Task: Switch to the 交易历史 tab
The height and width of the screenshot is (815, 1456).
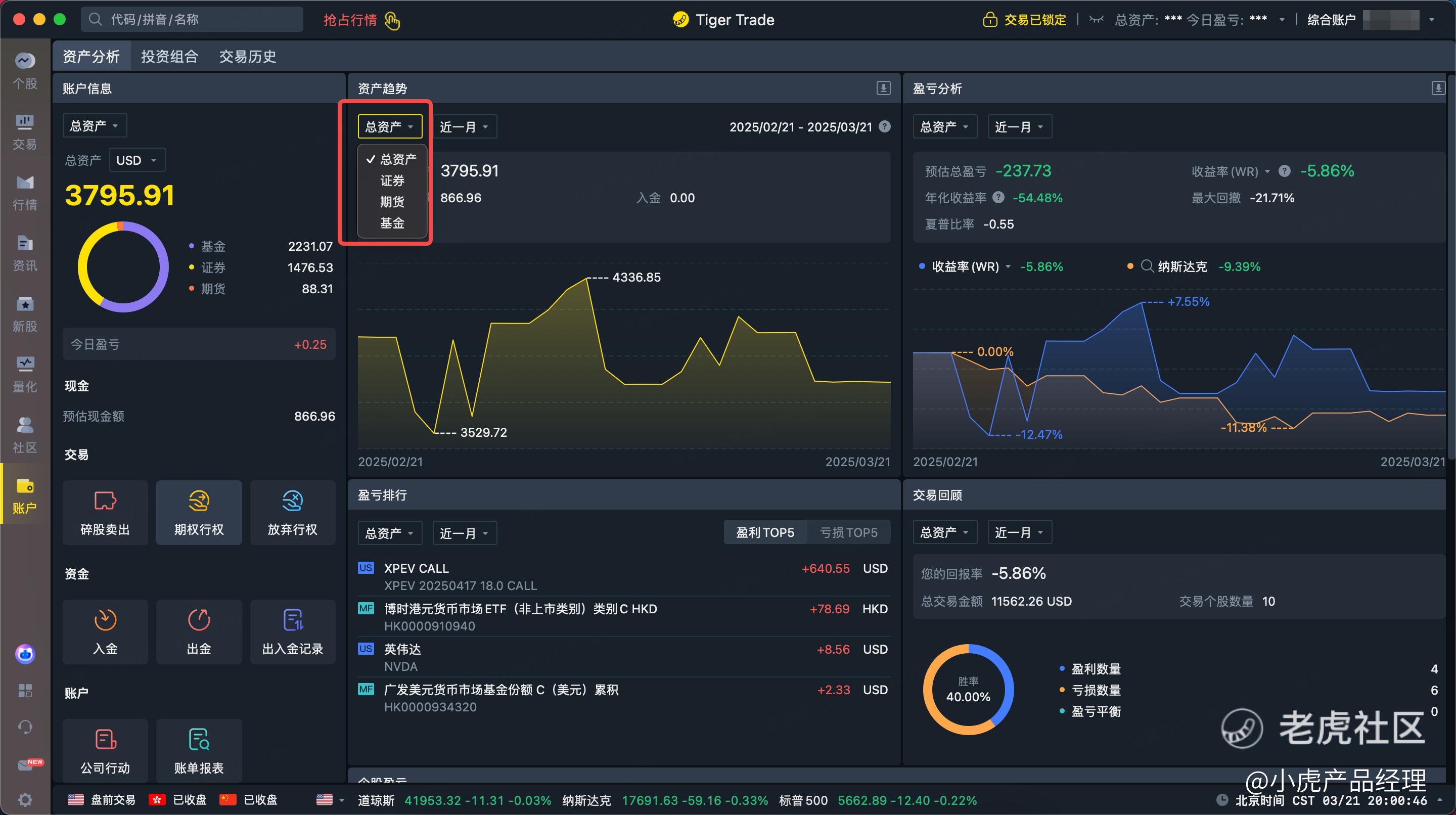Action: click(248, 56)
